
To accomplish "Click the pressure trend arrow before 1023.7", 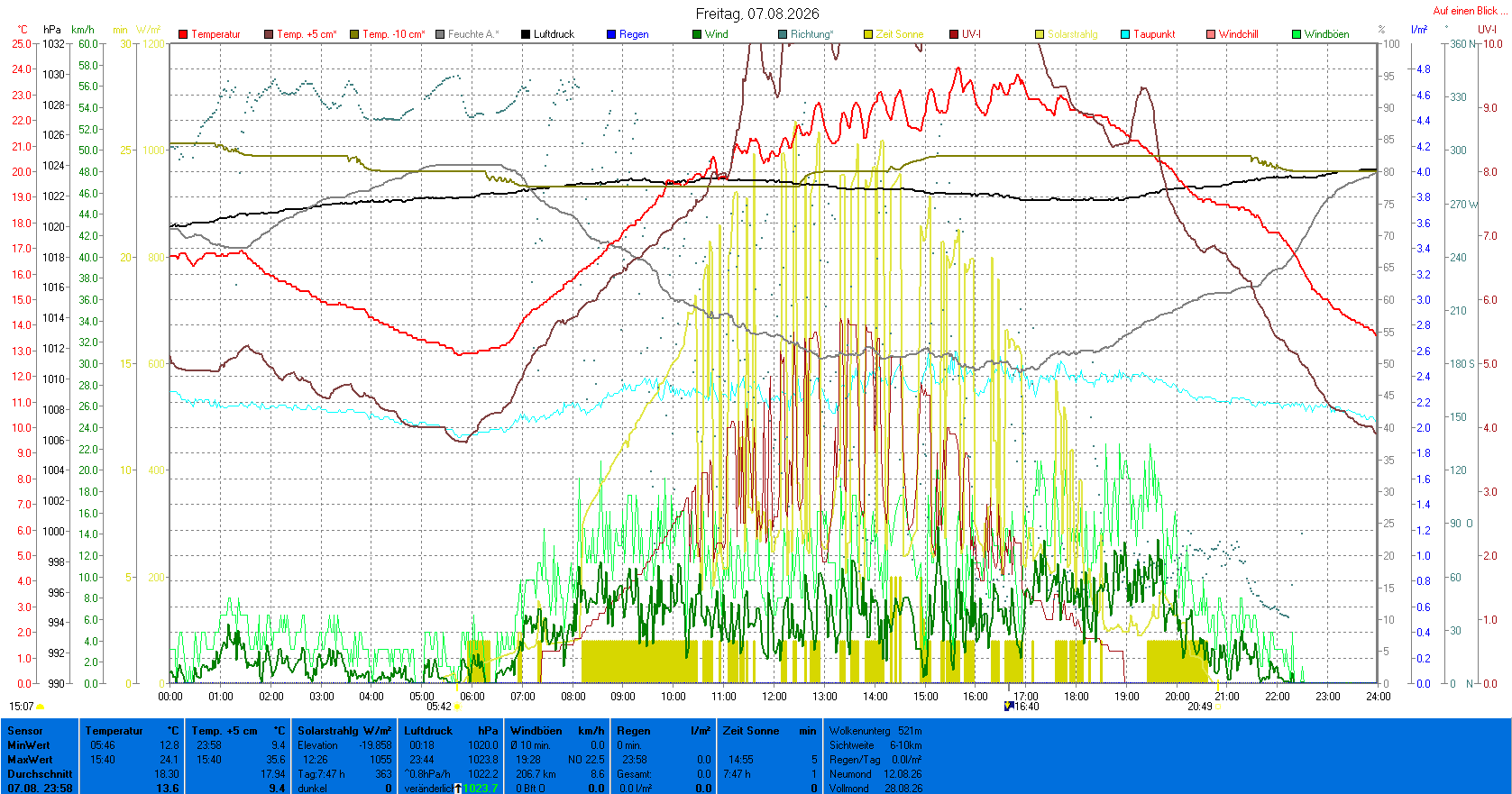I will pos(458,789).
